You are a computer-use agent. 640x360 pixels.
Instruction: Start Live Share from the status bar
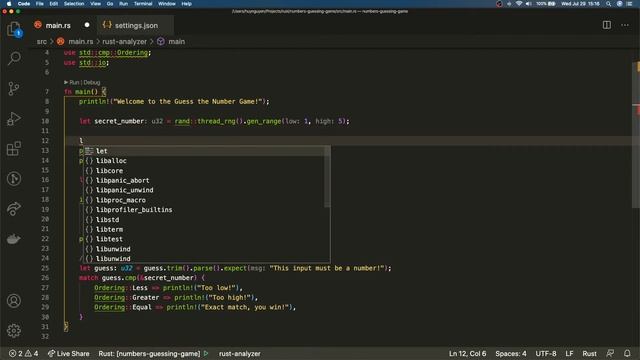tap(69, 353)
